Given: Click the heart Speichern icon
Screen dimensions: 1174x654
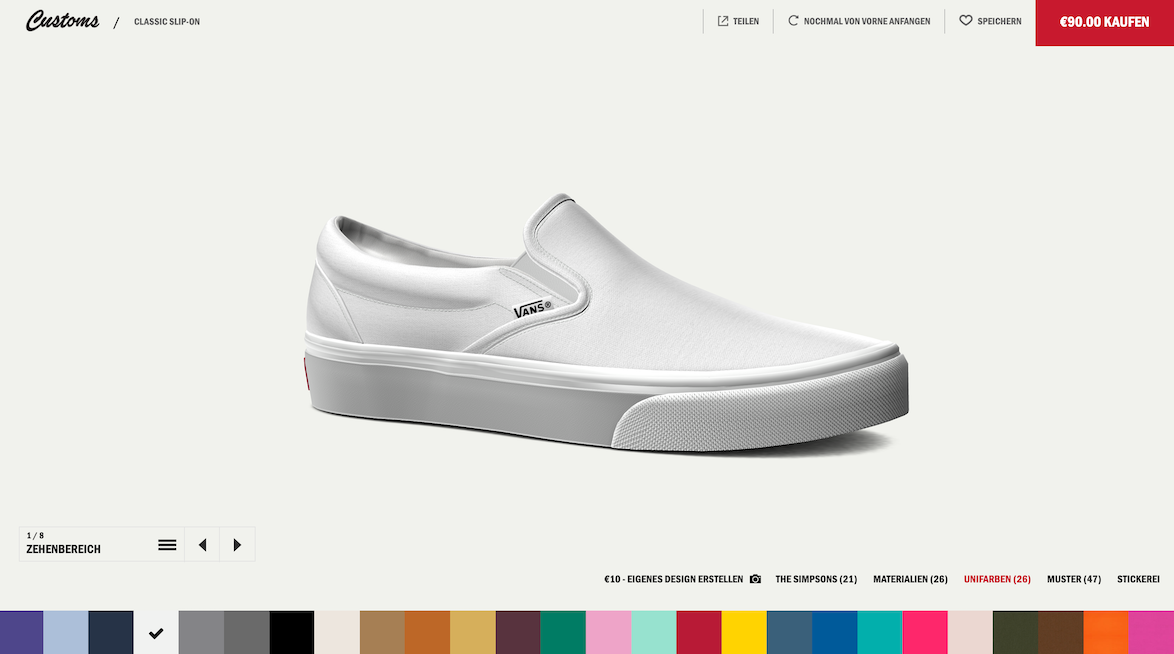Looking at the screenshot, I should click(x=965, y=21).
